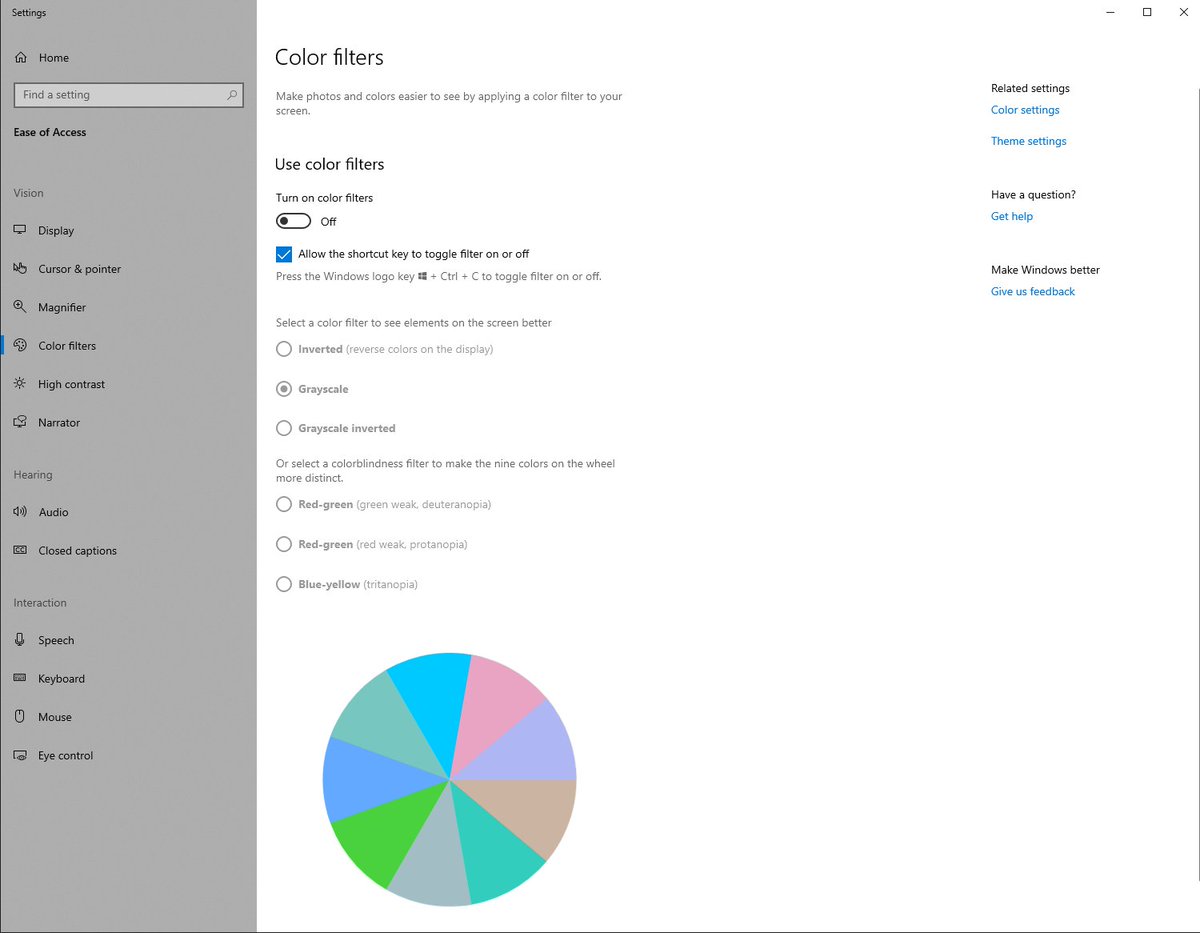Select the Grayscale inverted radio button
Viewport: 1200px width, 933px height.
point(284,428)
